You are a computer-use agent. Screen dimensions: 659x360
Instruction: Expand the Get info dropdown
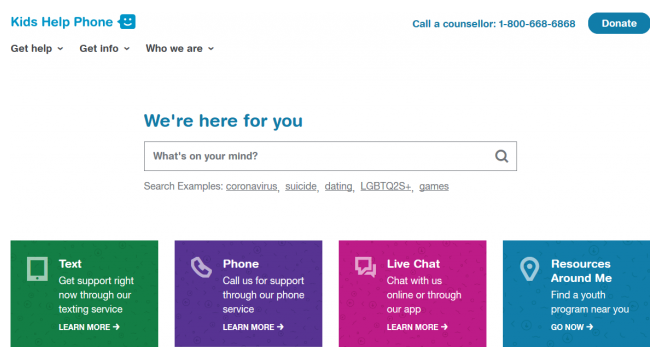coord(105,49)
